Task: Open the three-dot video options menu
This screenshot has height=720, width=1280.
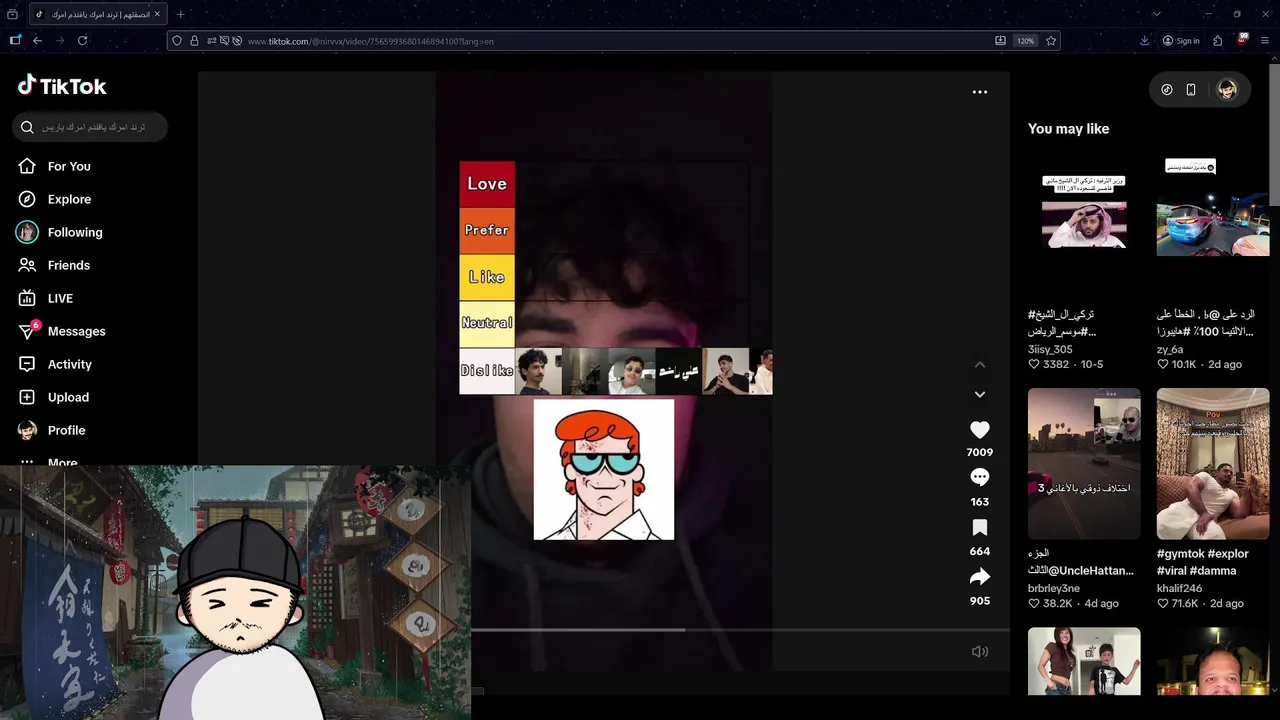Action: point(980,92)
